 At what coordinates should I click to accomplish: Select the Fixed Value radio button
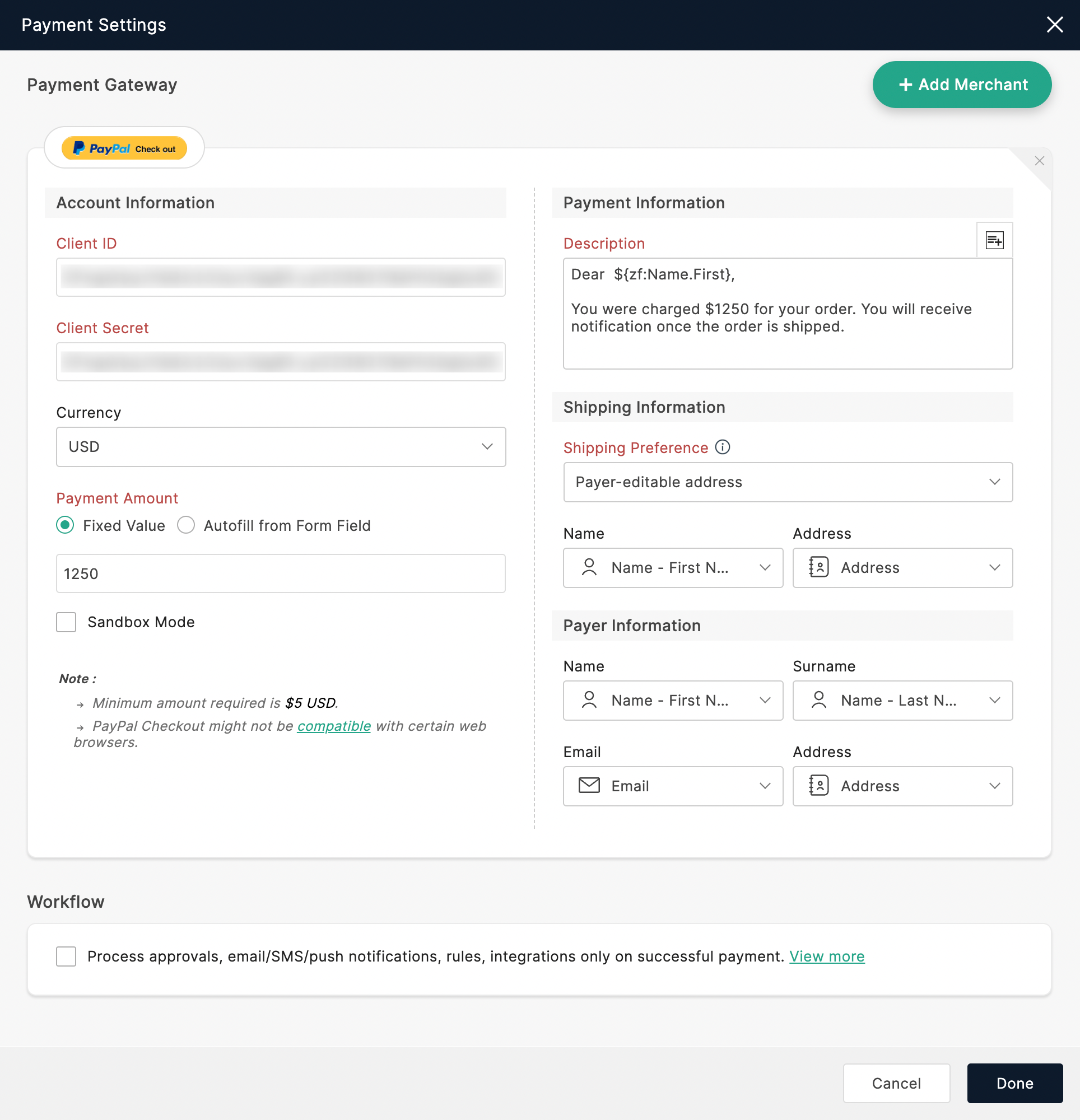pyautogui.click(x=65, y=525)
